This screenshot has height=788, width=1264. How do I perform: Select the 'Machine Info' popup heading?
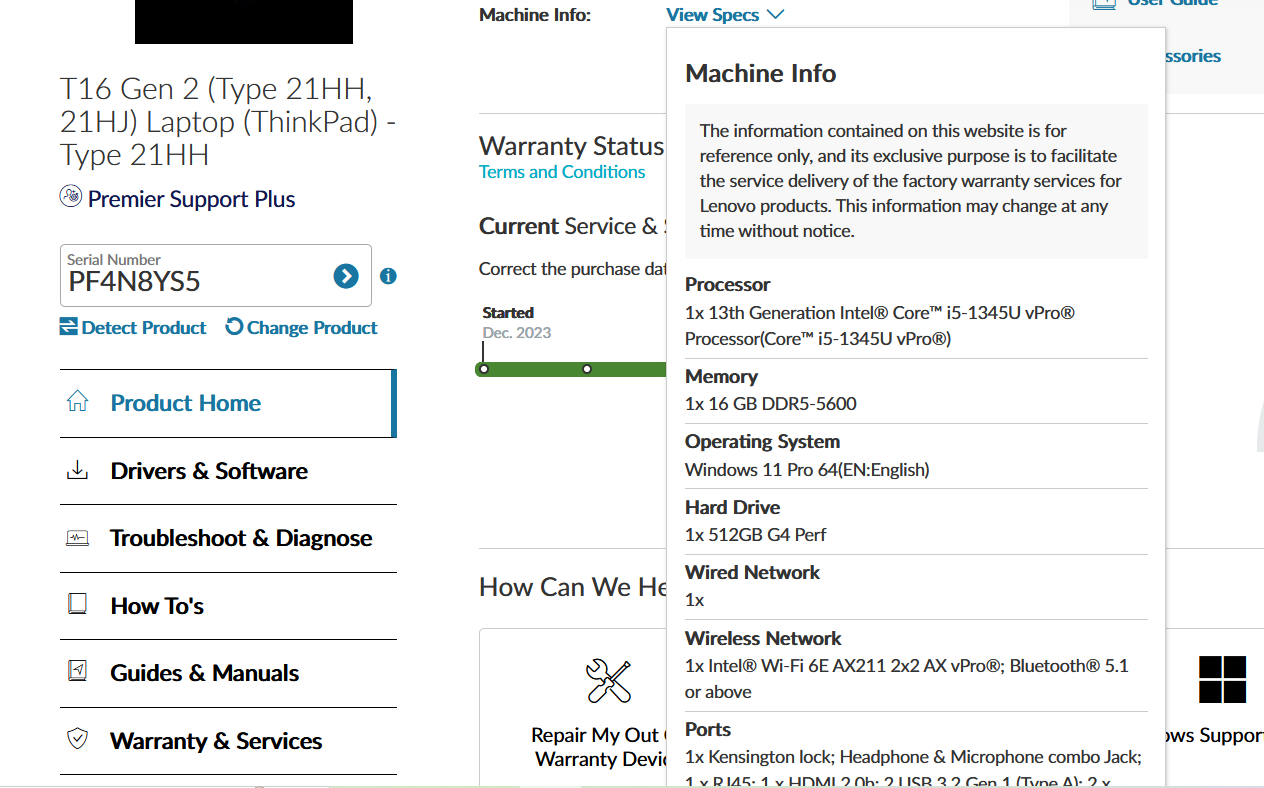[x=760, y=73]
